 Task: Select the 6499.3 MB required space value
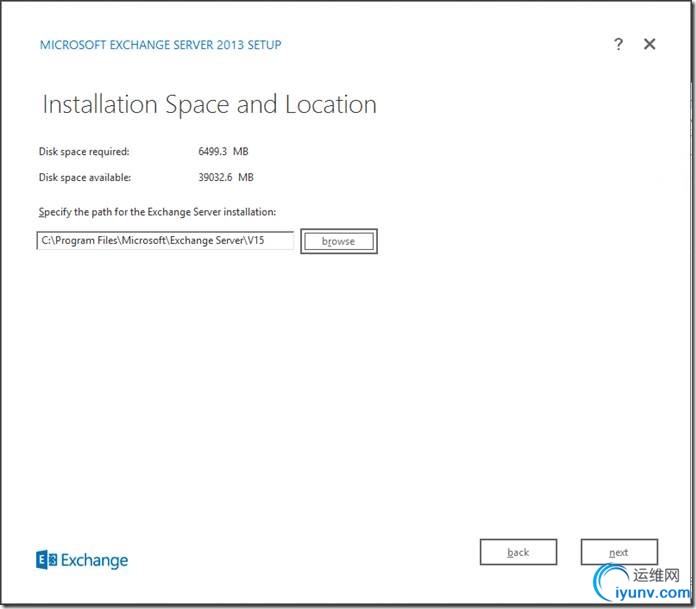pyautogui.click(x=223, y=151)
